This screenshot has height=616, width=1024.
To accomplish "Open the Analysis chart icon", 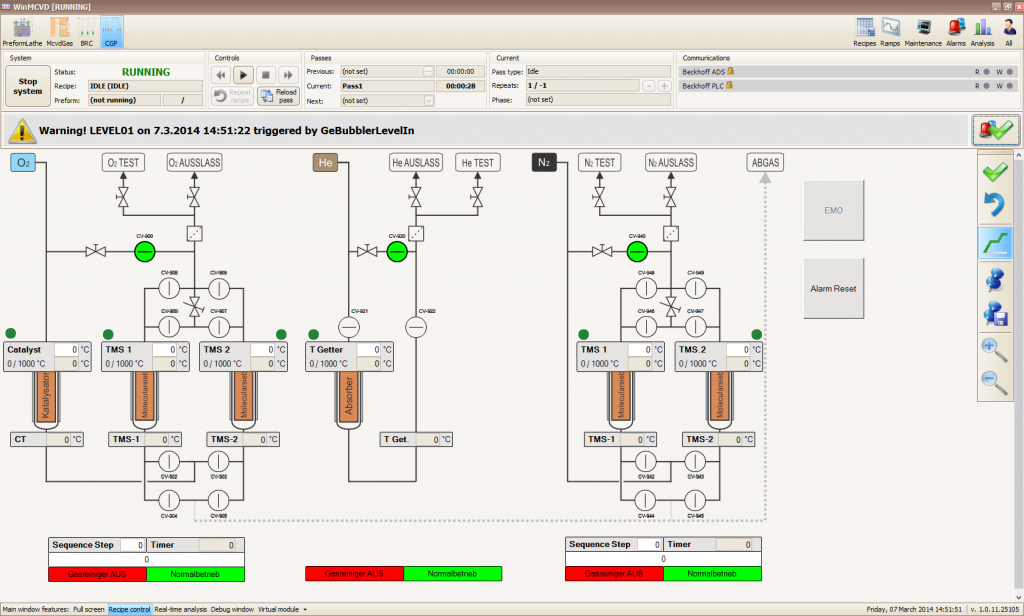I will click(x=982, y=28).
